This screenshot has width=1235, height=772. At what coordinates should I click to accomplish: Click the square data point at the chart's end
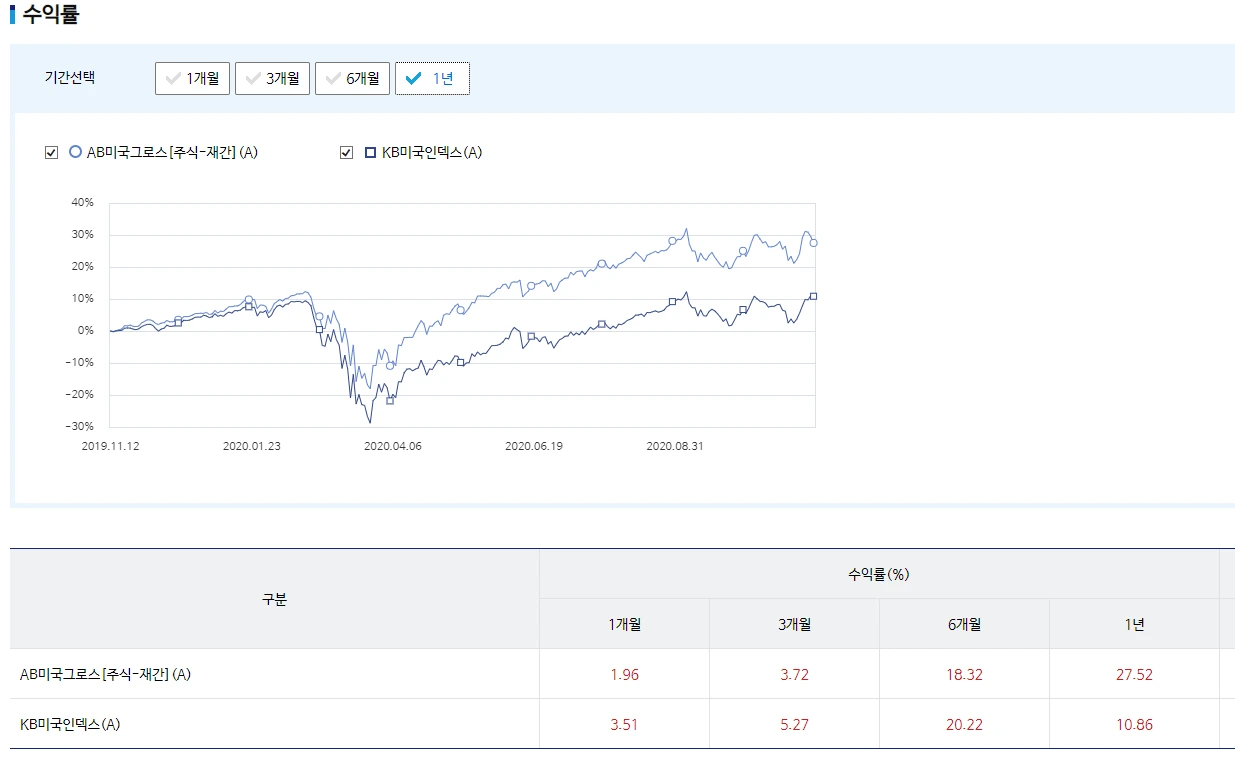pyautogui.click(x=813, y=295)
